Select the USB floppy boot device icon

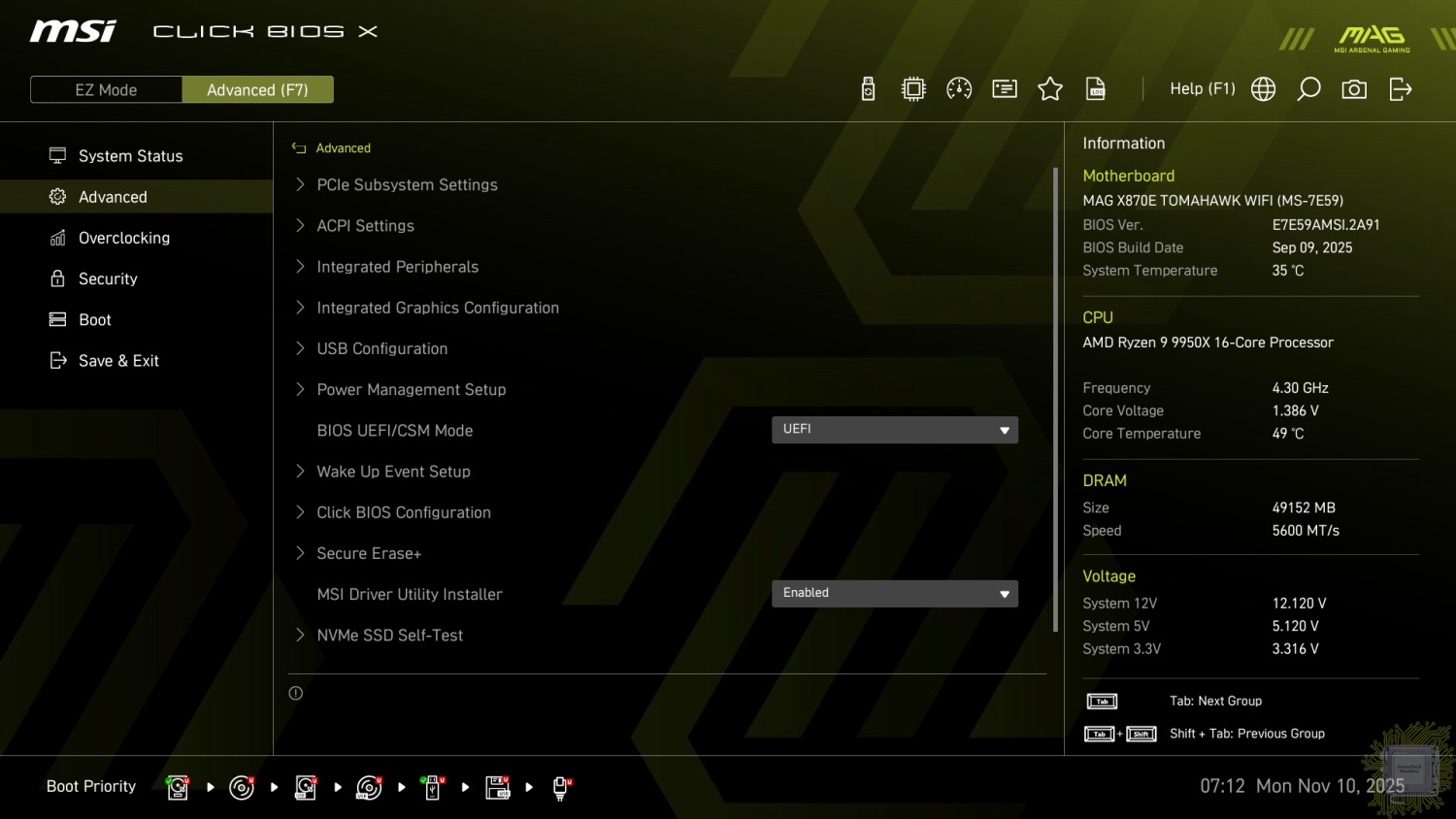pyautogui.click(x=497, y=787)
